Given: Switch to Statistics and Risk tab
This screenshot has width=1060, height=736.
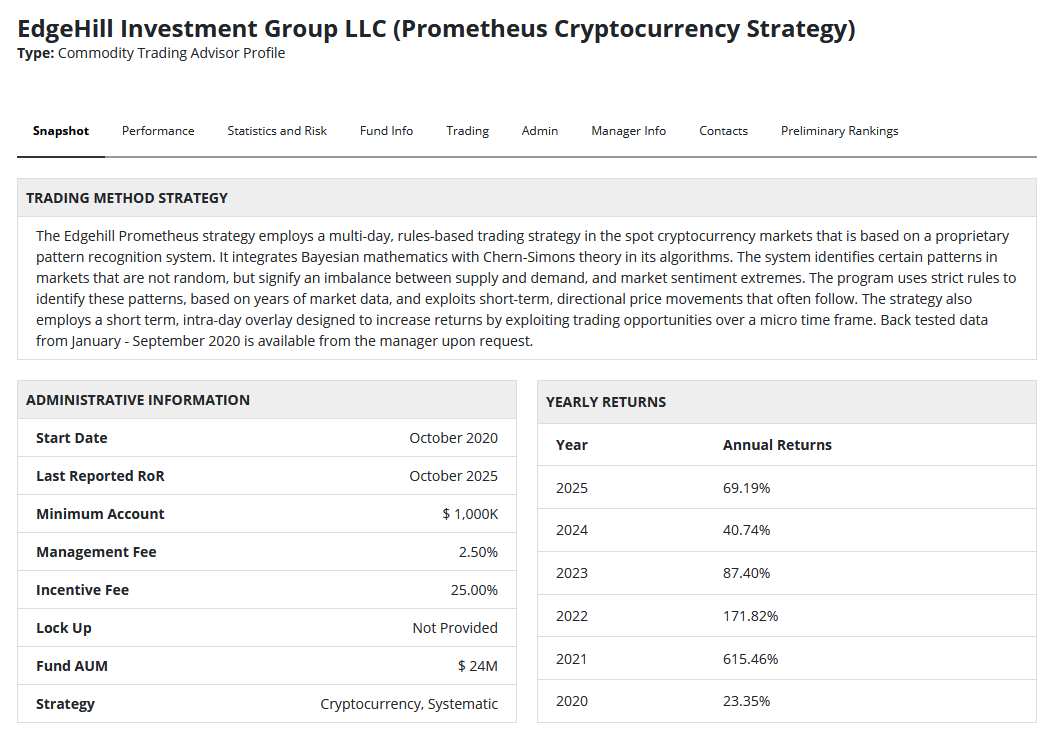Looking at the screenshot, I should (277, 131).
